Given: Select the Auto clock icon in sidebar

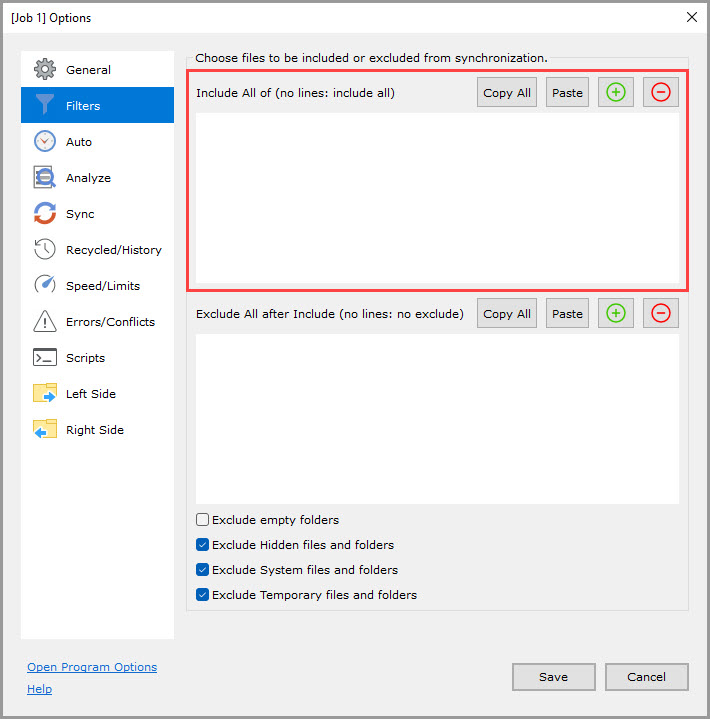Looking at the screenshot, I should pyautogui.click(x=45, y=142).
